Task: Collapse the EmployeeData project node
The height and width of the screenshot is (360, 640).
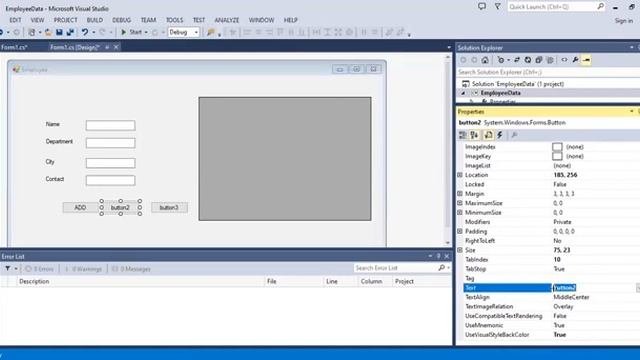Action: 463,93
